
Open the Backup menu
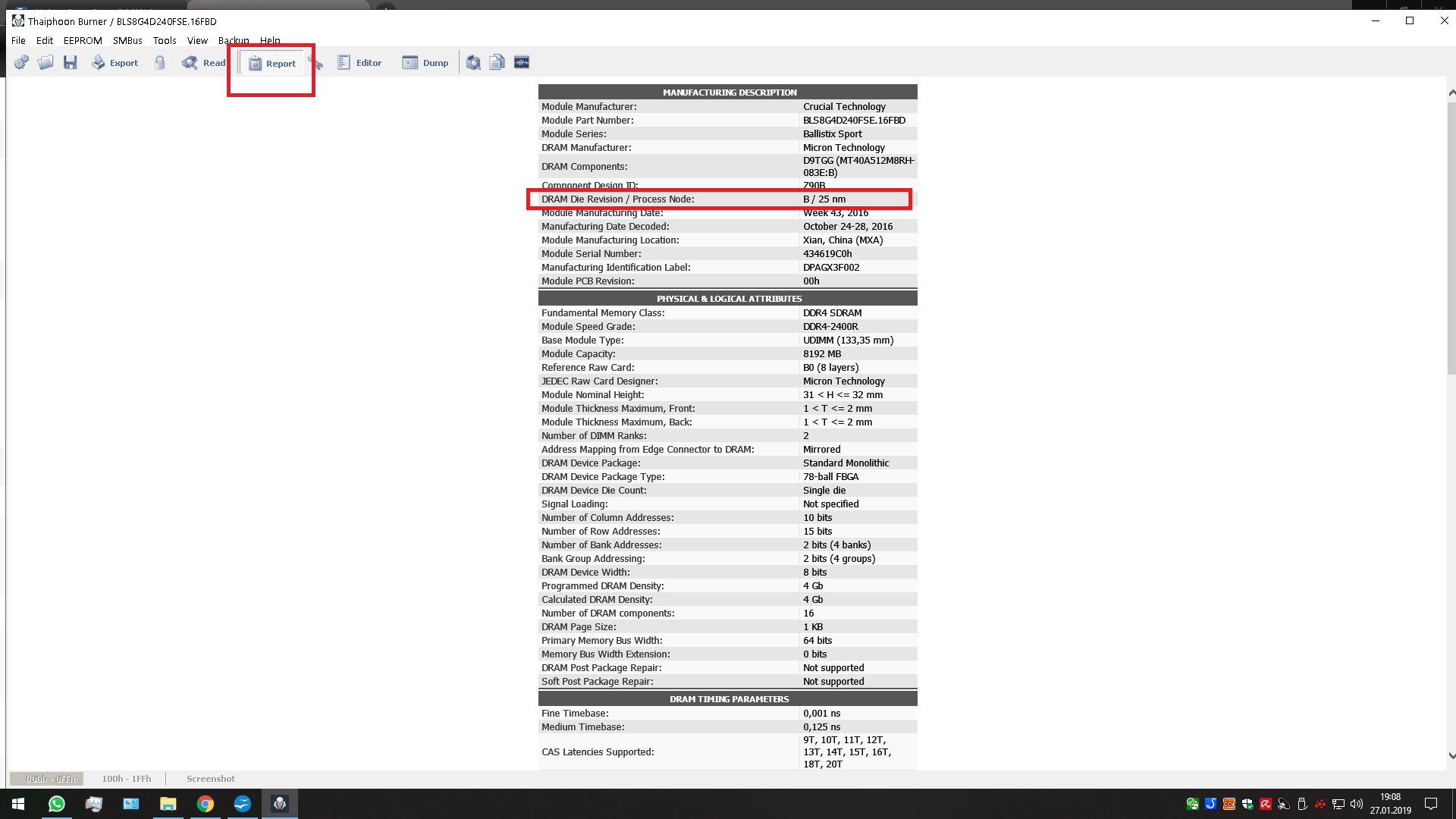[x=234, y=41]
